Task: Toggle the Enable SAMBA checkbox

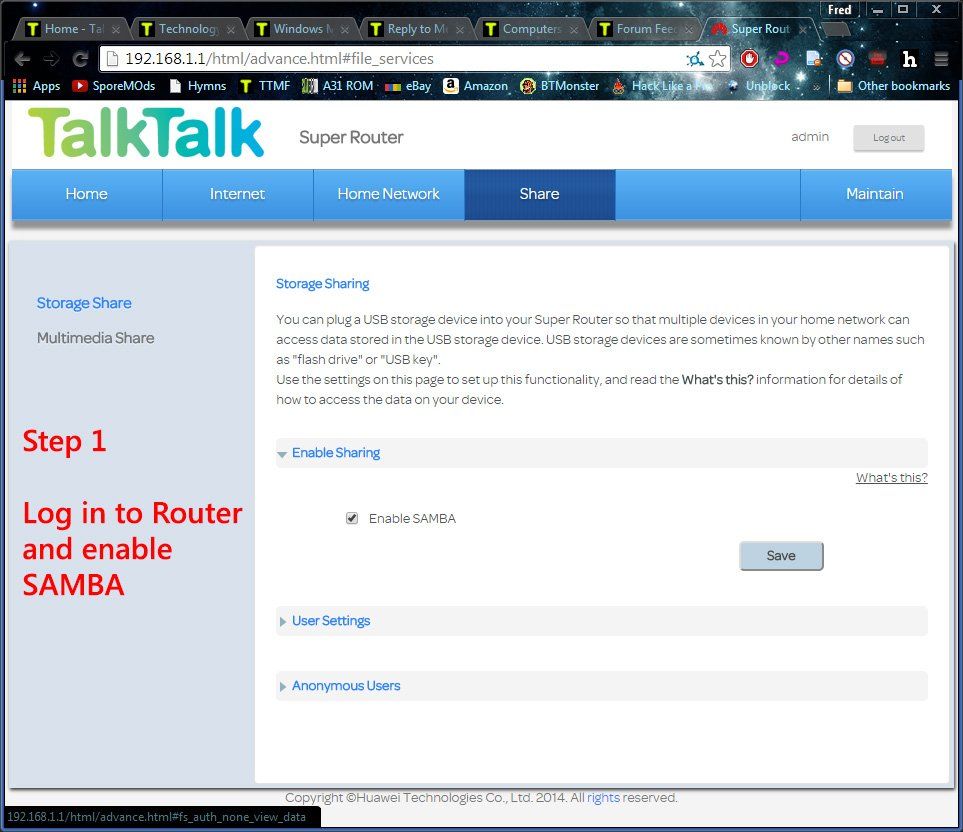Action: coord(352,518)
